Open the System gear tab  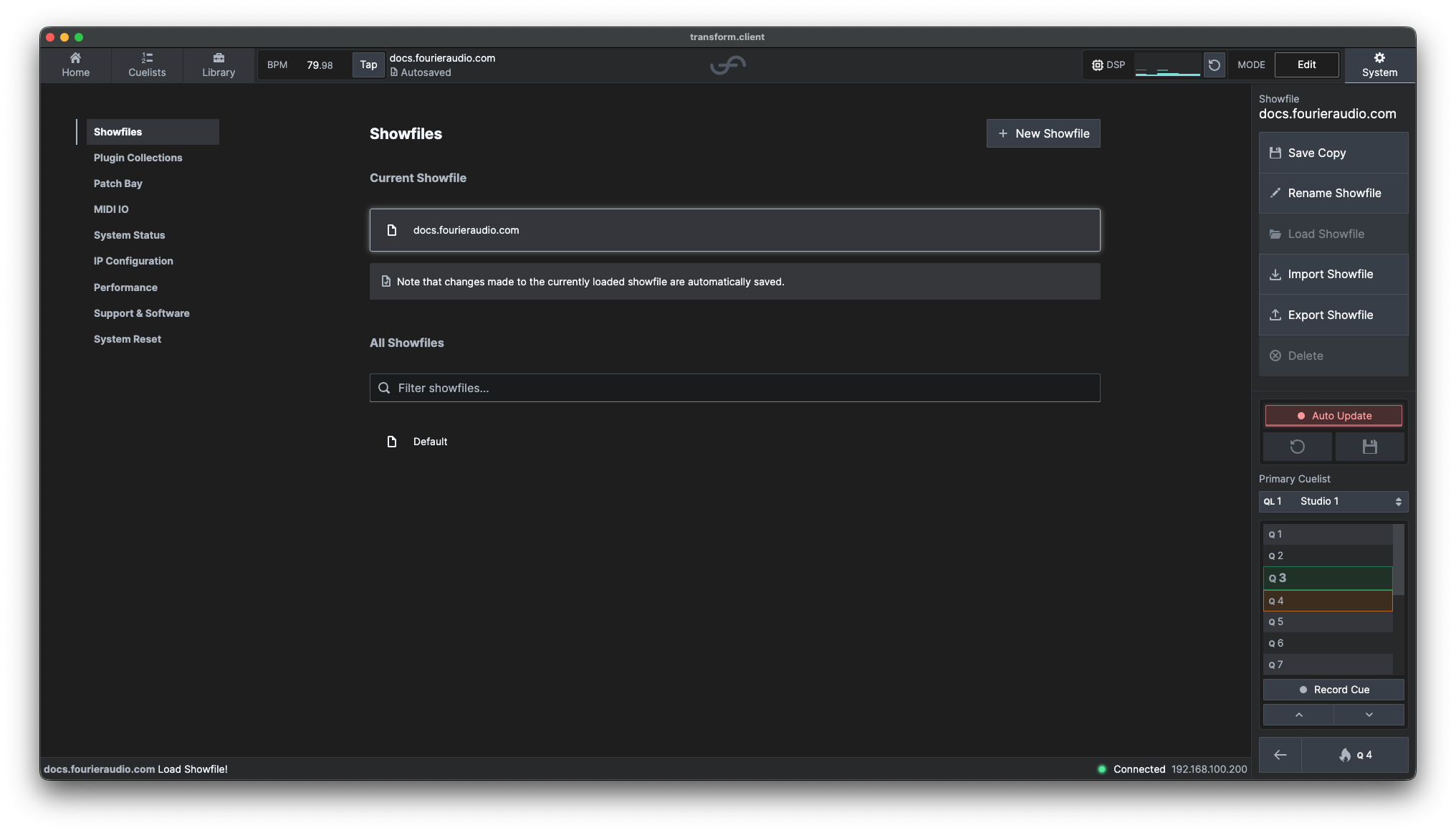(1379, 65)
